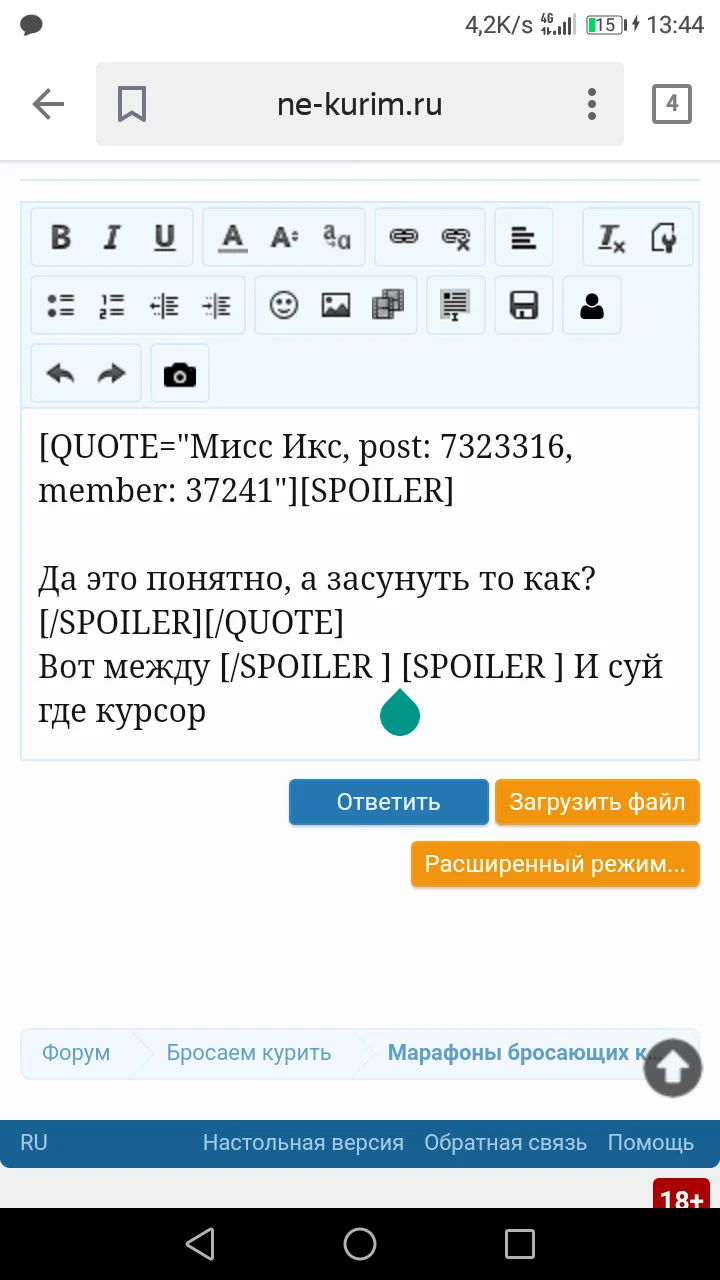The width and height of the screenshot is (720, 1280).
Task: Open Обратная связь contact link
Action: (505, 1142)
